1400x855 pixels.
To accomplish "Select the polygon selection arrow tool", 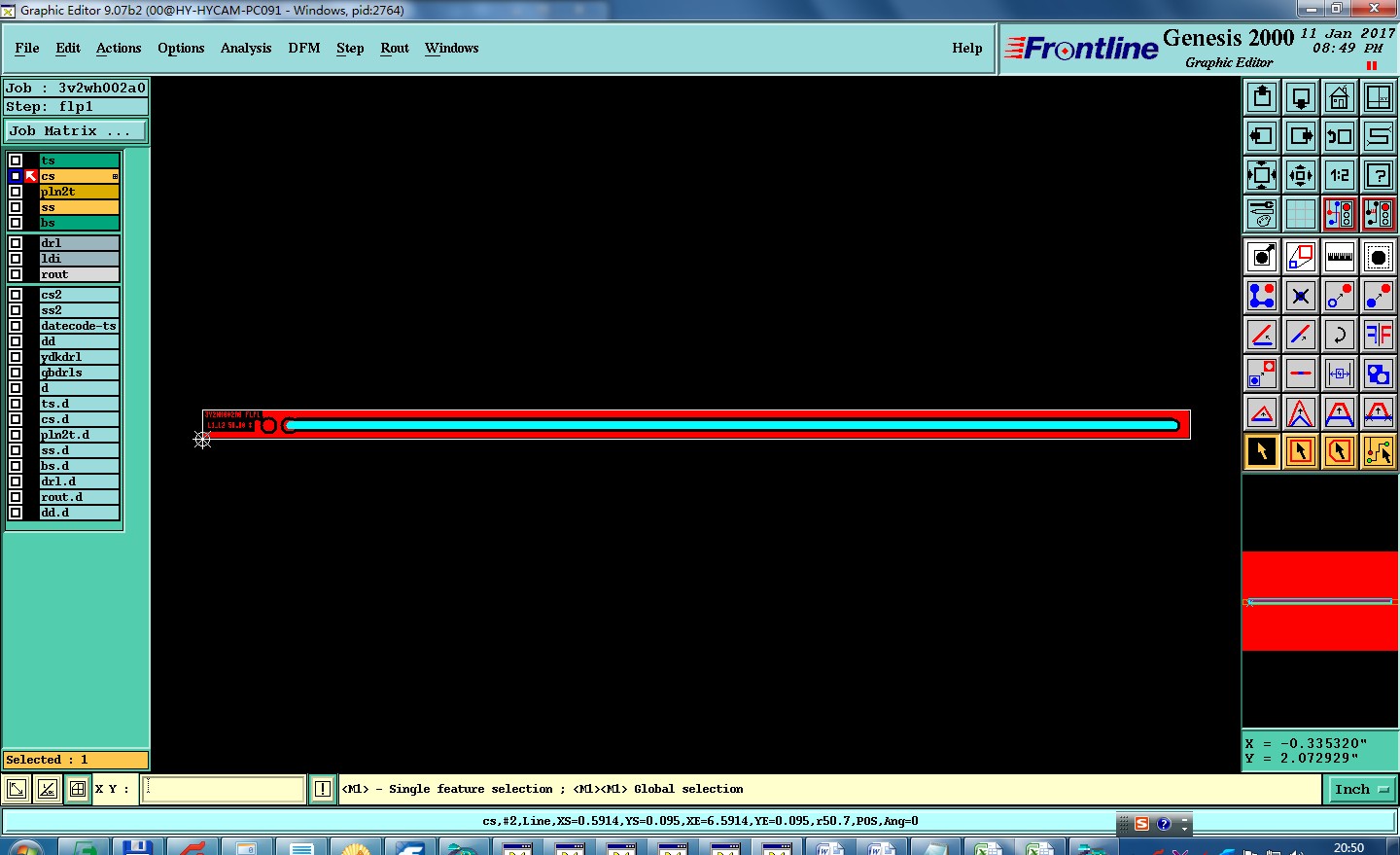I will (x=1340, y=451).
